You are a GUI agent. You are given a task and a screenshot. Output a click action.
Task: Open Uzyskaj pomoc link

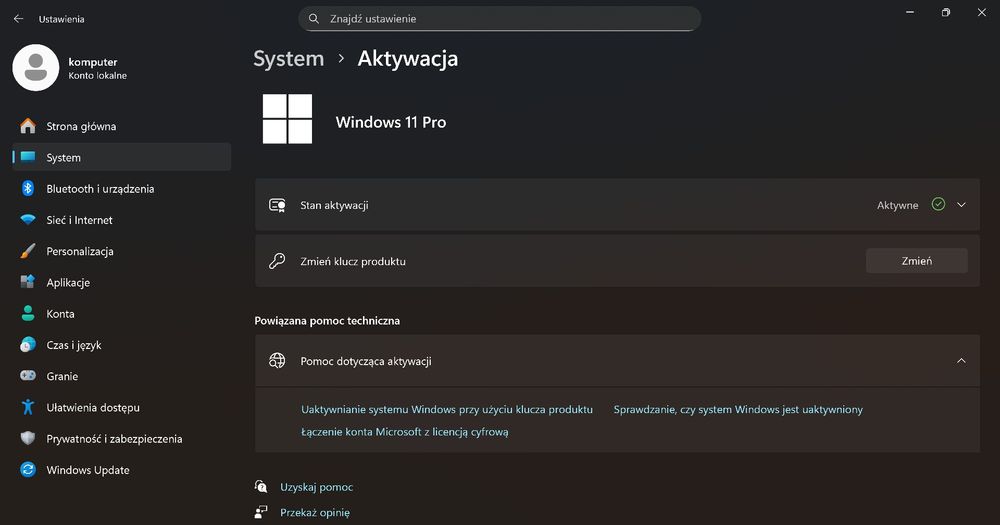click(316, 487)
